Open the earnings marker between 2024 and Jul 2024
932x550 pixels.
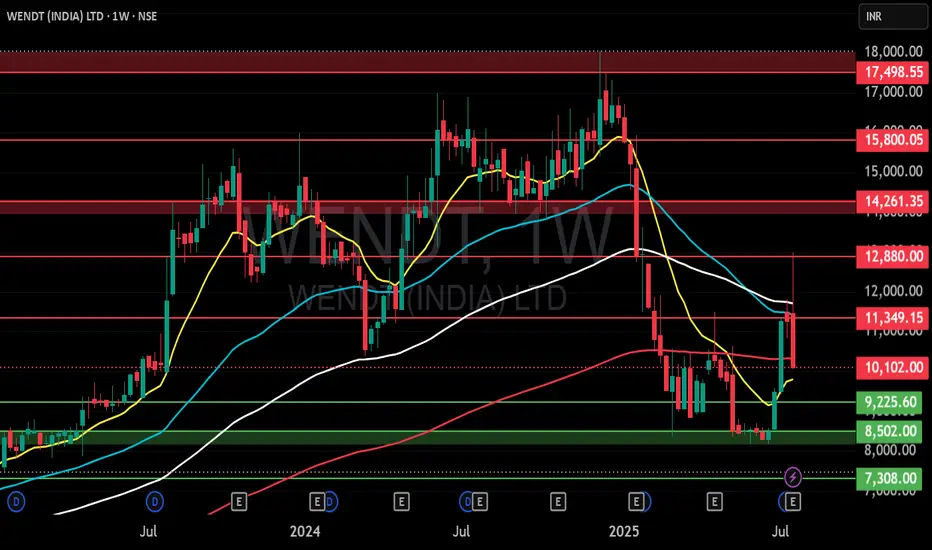401,502
